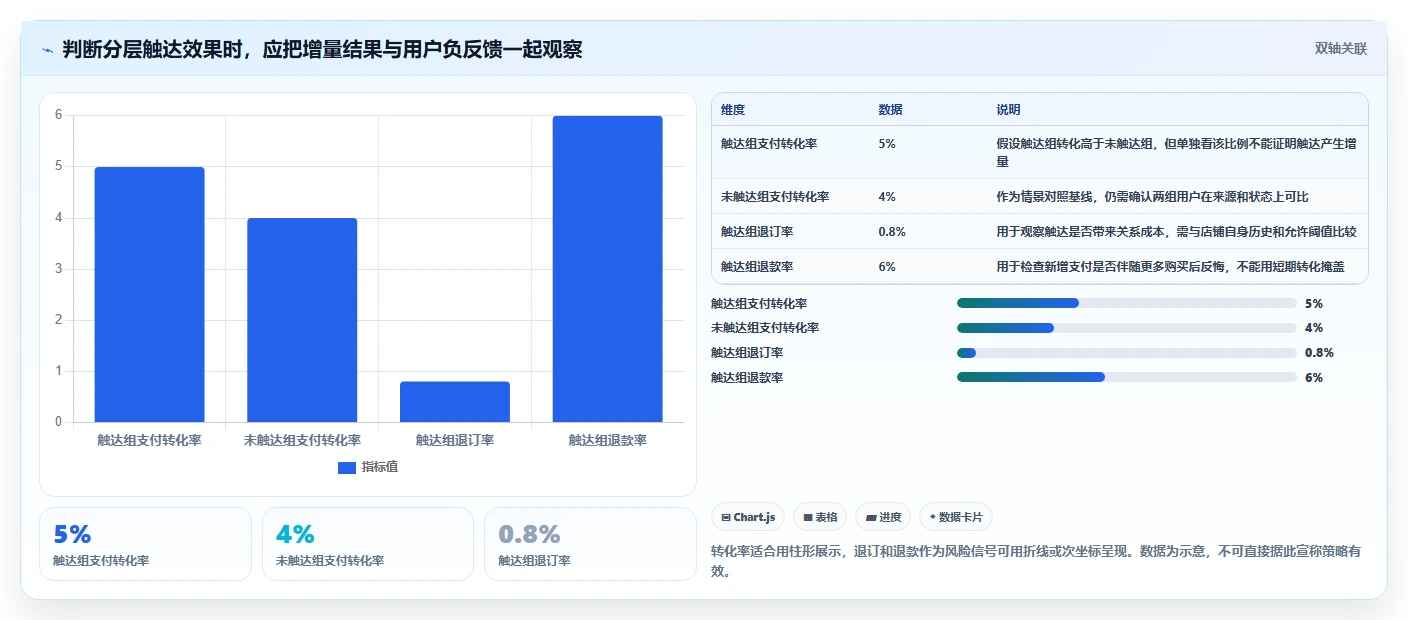Open the 4% 未触达组支付转化率 data card
Image resolution: width=1408 pixels, height=620 pixels.
(367, 544)
